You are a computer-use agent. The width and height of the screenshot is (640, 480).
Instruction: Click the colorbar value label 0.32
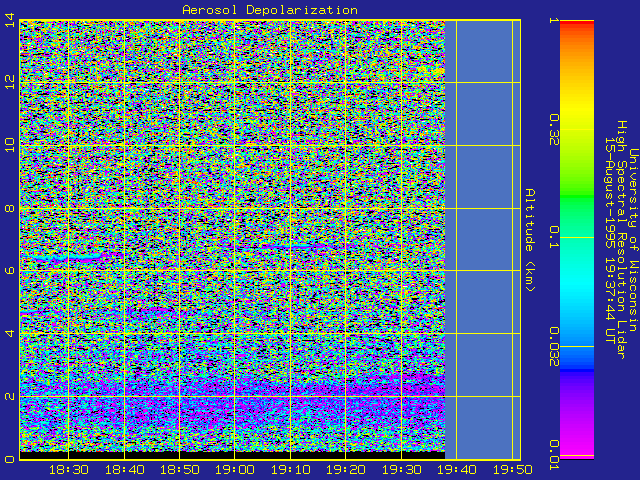pos(553,130)
